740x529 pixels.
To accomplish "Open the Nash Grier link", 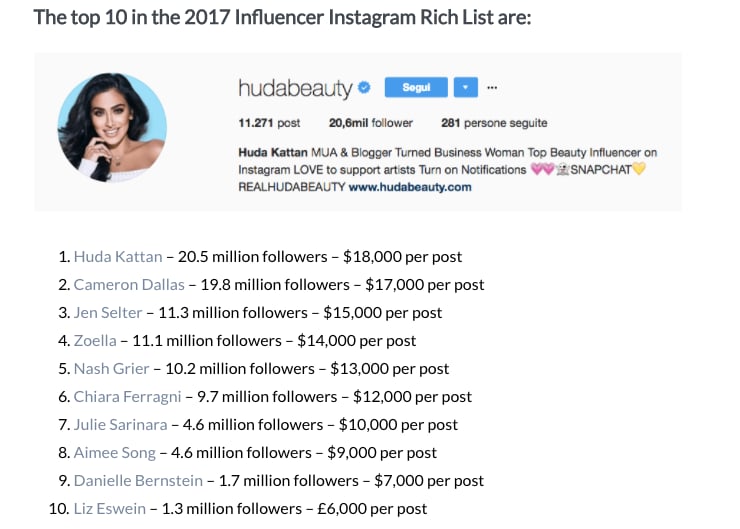I will pyautogui.click(x=111, y=368).
